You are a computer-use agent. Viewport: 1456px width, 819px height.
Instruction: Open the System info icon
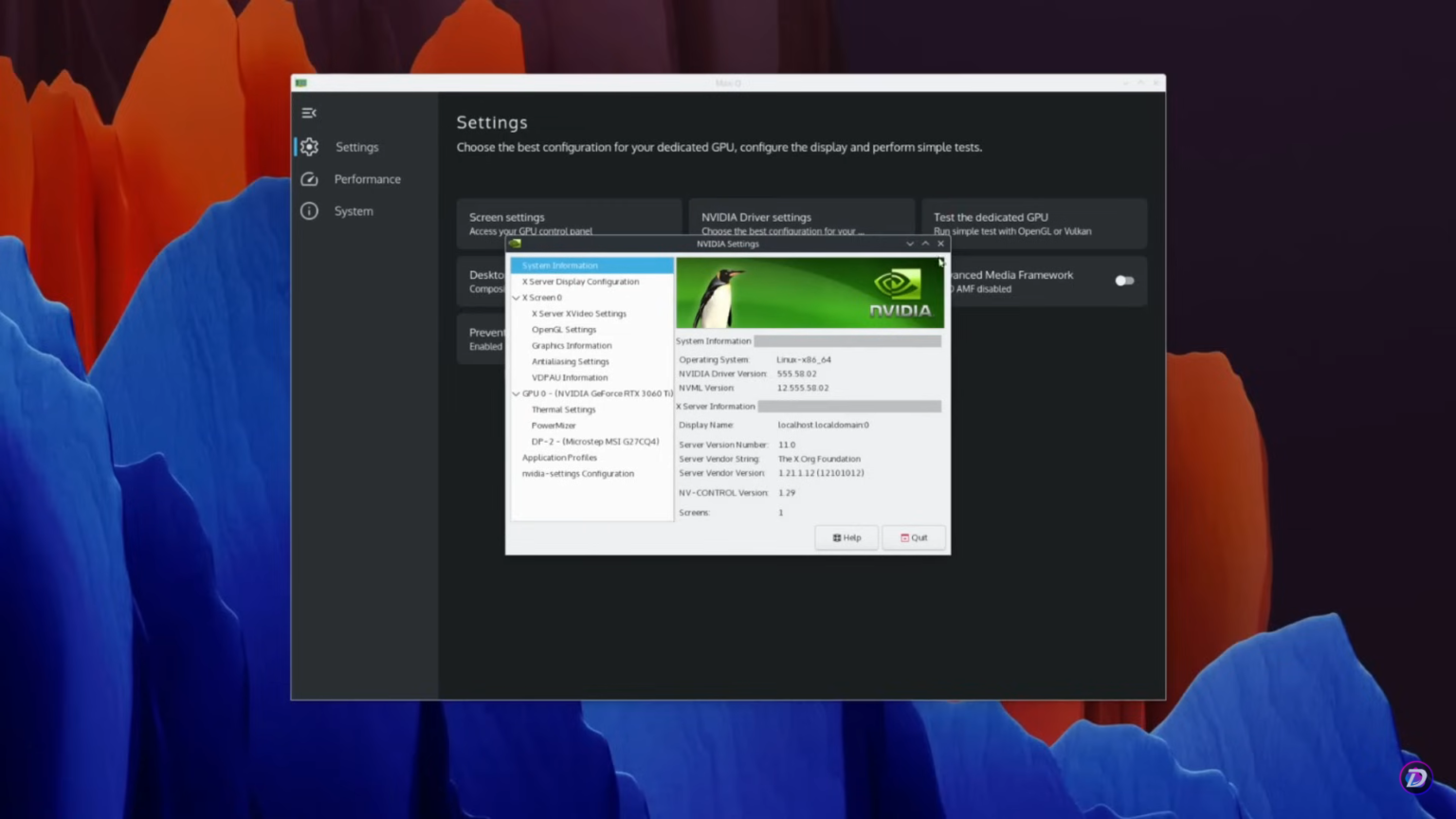coord(310,211)
